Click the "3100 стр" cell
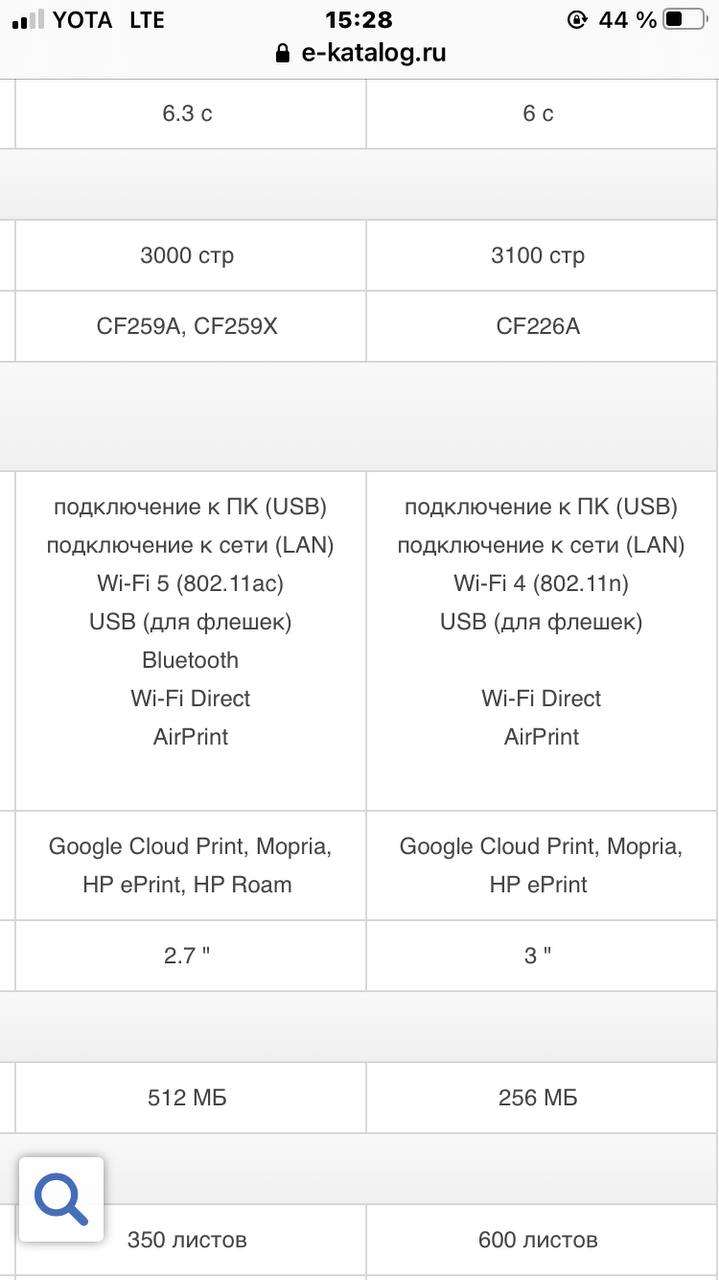This screenshot has height=1280, width=719. coord(538,255)
